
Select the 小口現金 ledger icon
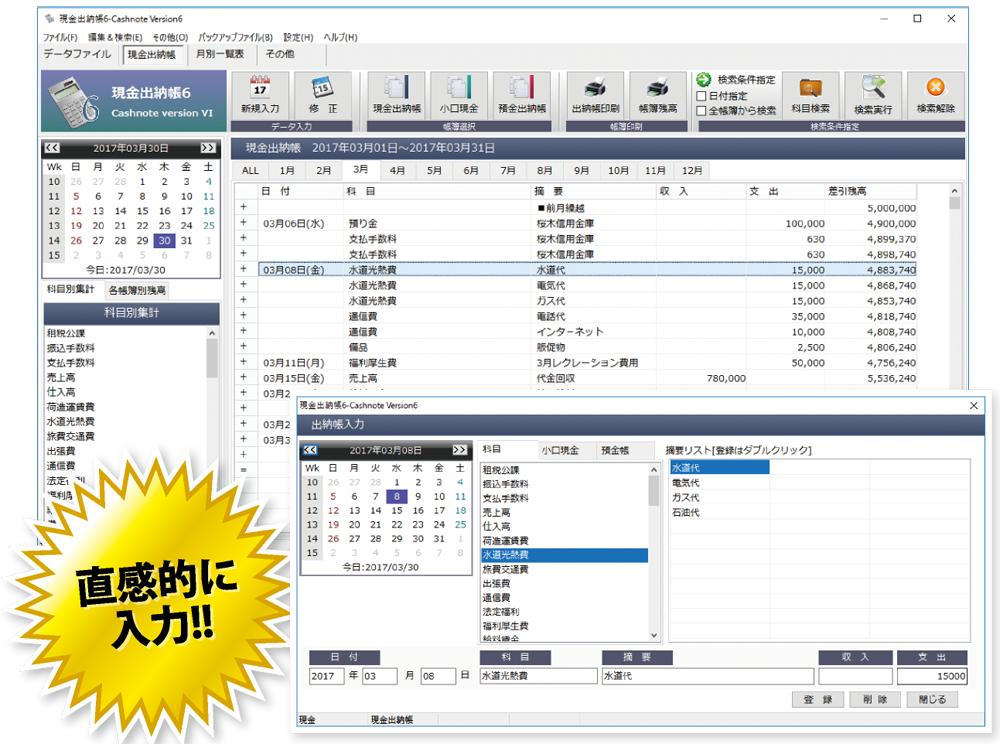pyautogui.click(x=459, y=88)
